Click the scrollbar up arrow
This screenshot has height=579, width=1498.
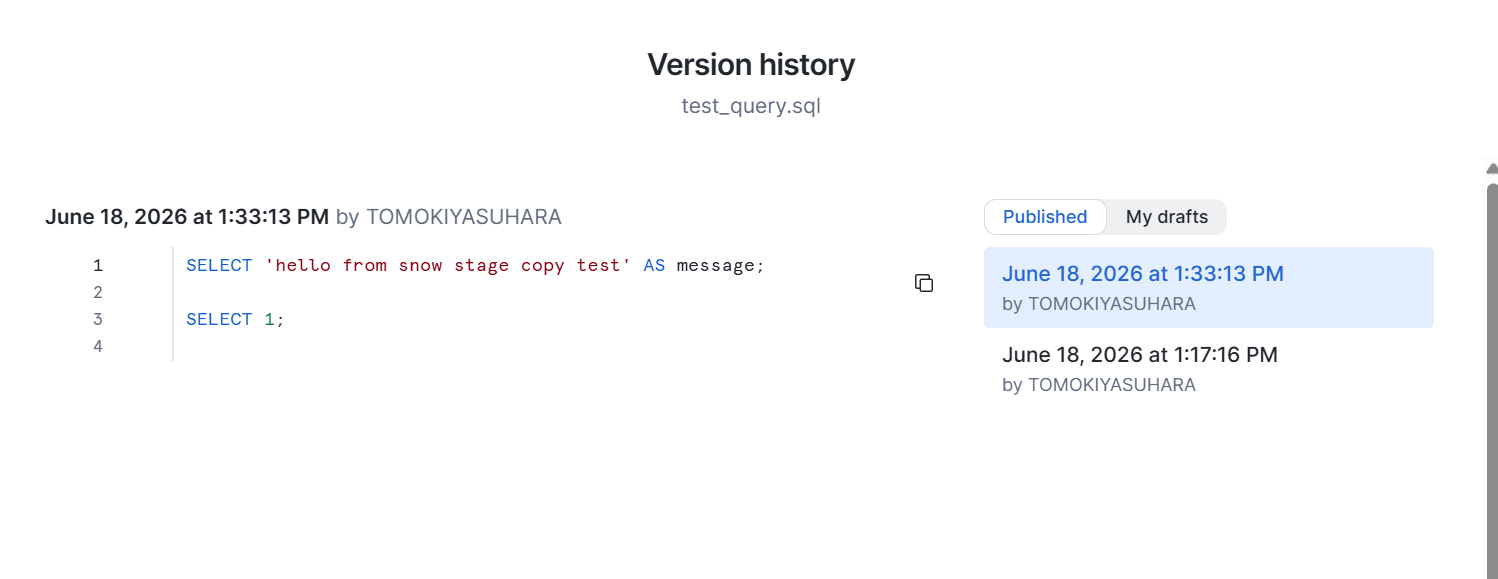(x=1491, y=169)
